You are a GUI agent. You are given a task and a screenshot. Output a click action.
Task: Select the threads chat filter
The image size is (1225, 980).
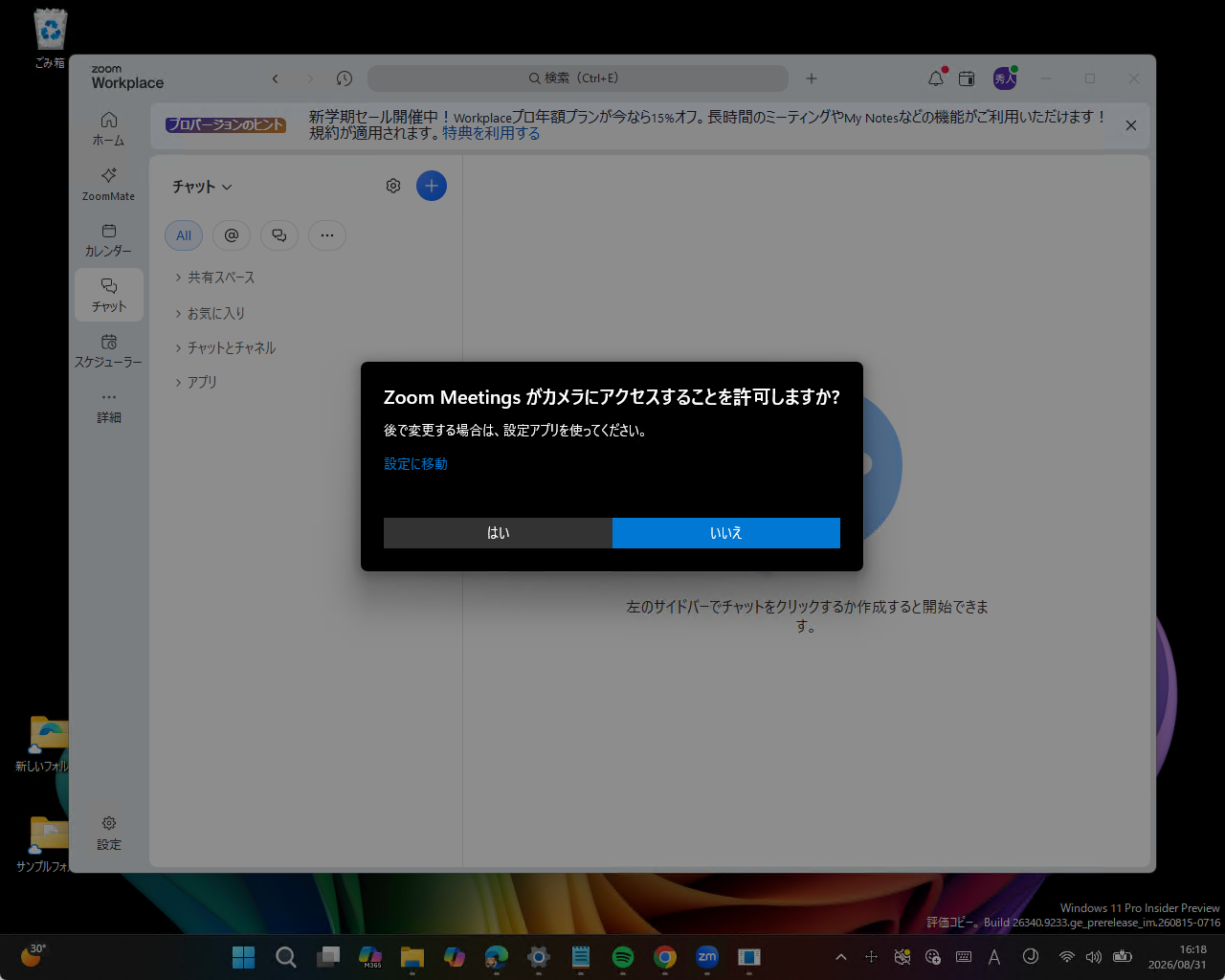(279, 235)
